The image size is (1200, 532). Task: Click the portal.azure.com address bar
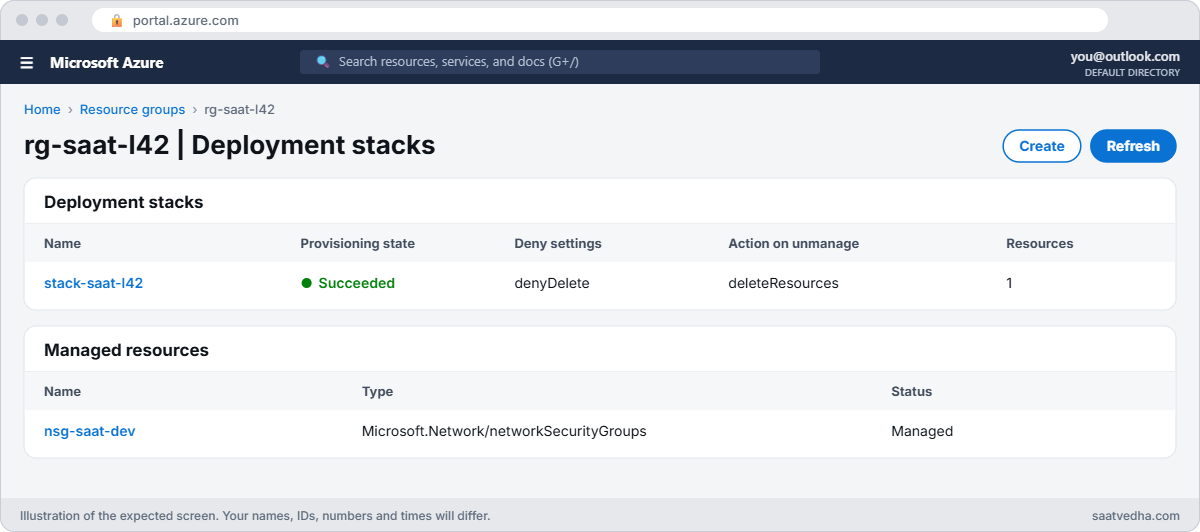[x=600, y=20]
